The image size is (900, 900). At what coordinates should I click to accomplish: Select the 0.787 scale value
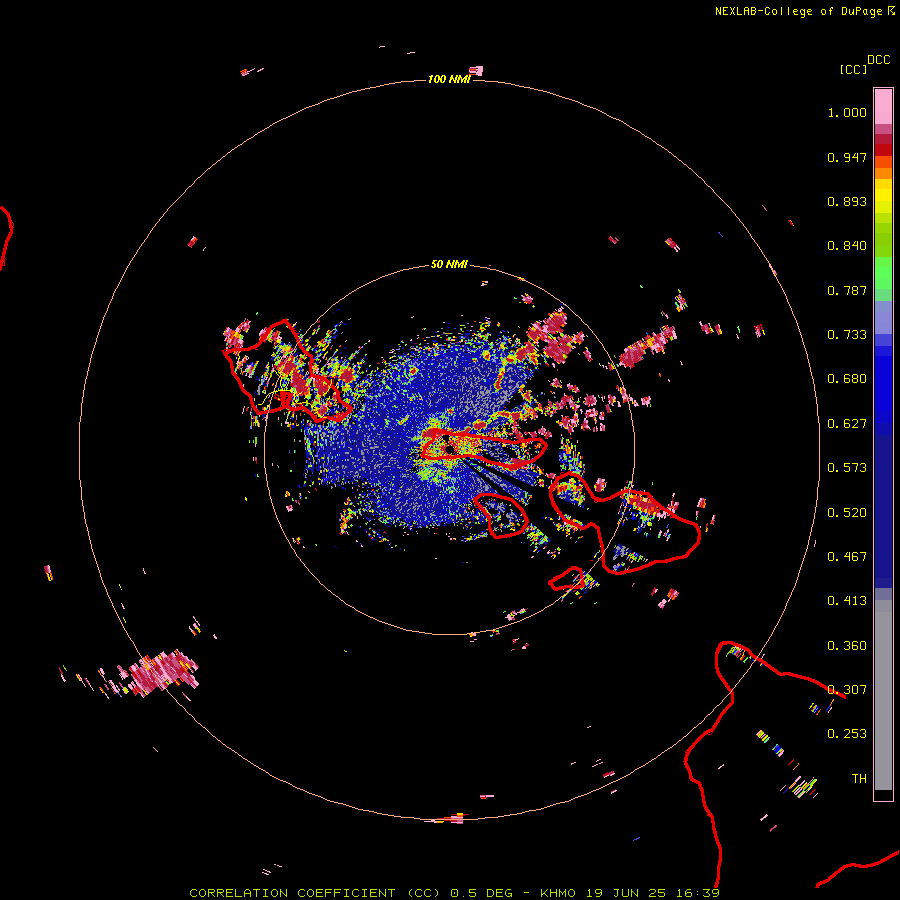(847, 290)
